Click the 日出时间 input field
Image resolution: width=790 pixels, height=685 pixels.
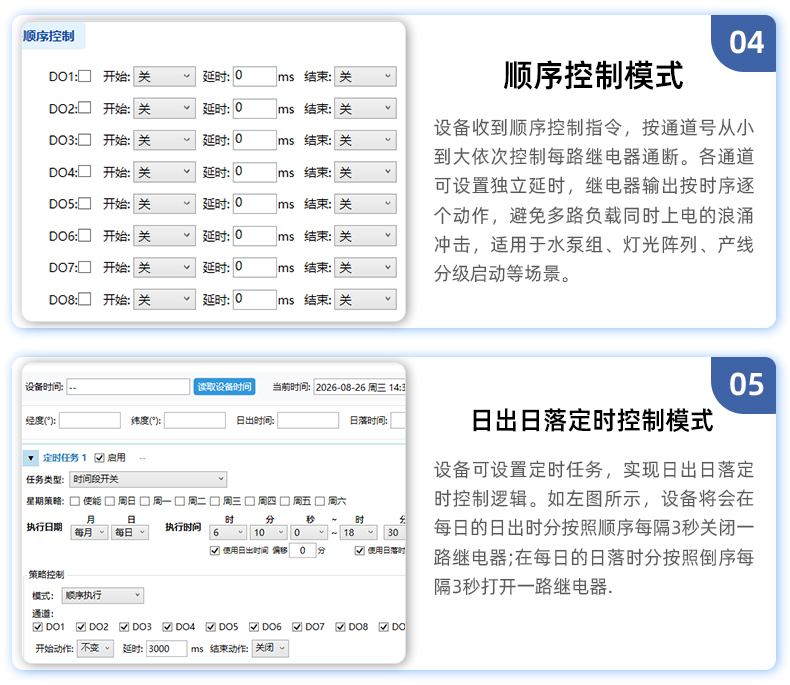point(308,420)
